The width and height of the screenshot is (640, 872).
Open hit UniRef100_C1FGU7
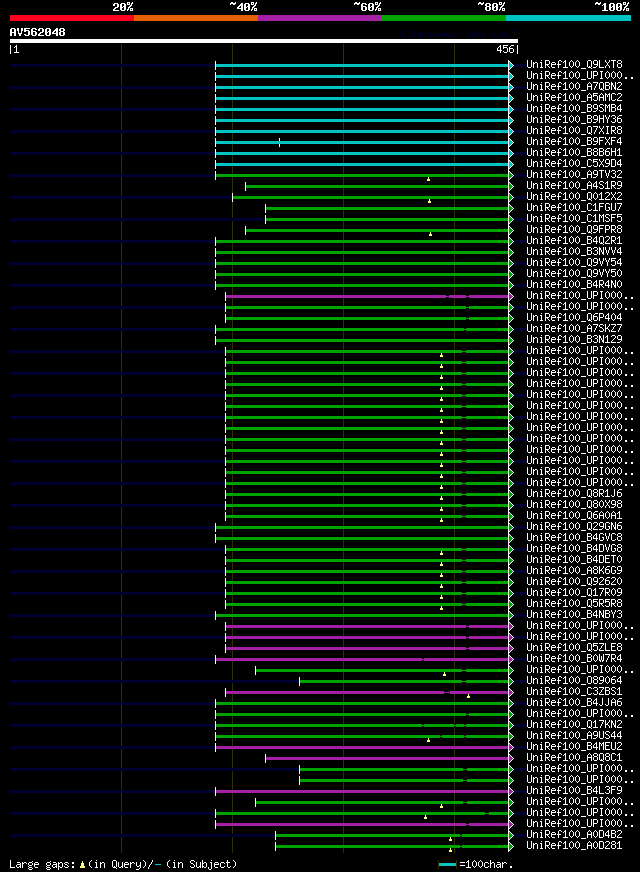click(x=574, y=207)
